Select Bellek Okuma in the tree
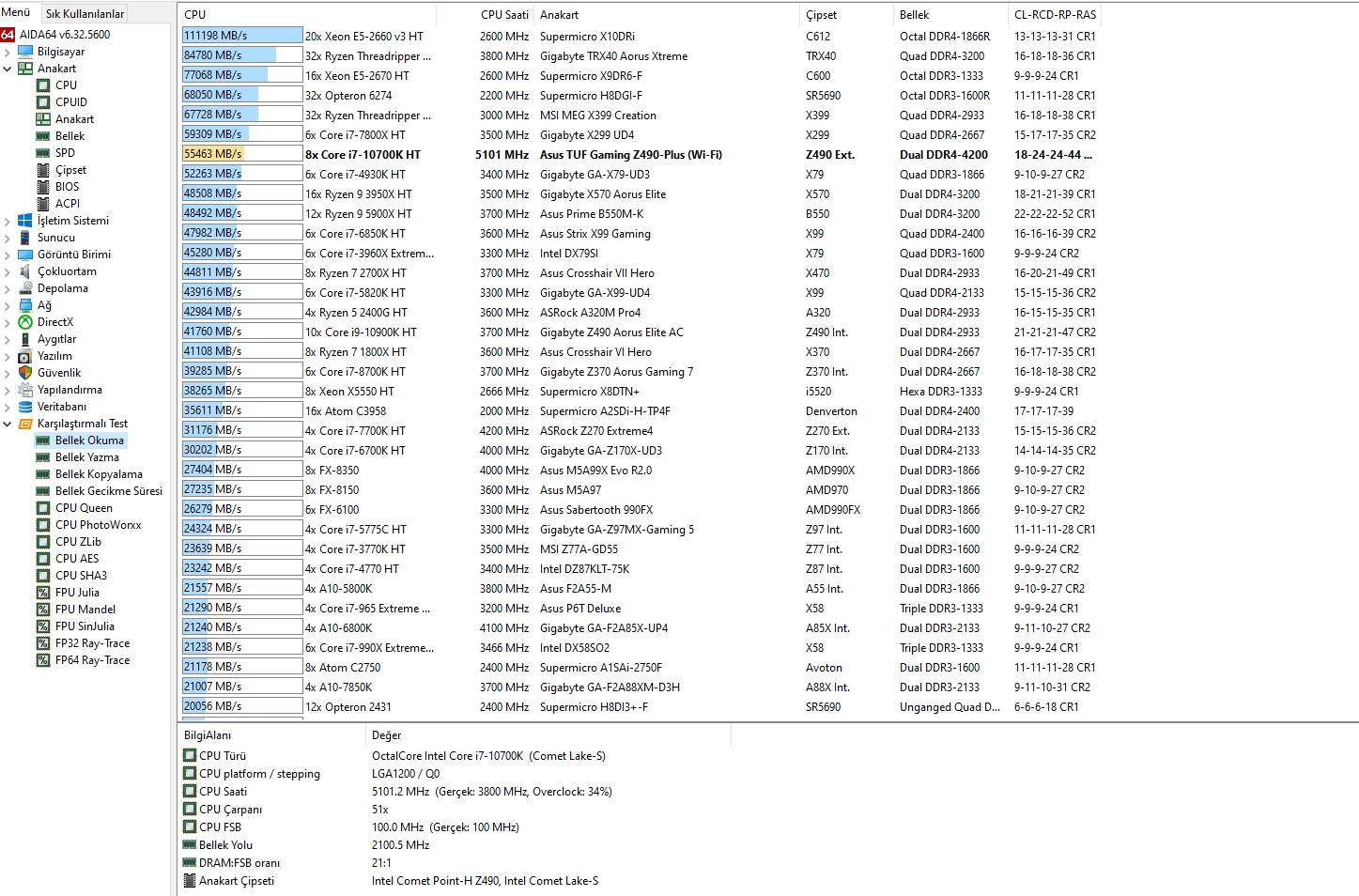Image resolution: width=1359 pixels, height=896 pixels. (x=89, y=440)
